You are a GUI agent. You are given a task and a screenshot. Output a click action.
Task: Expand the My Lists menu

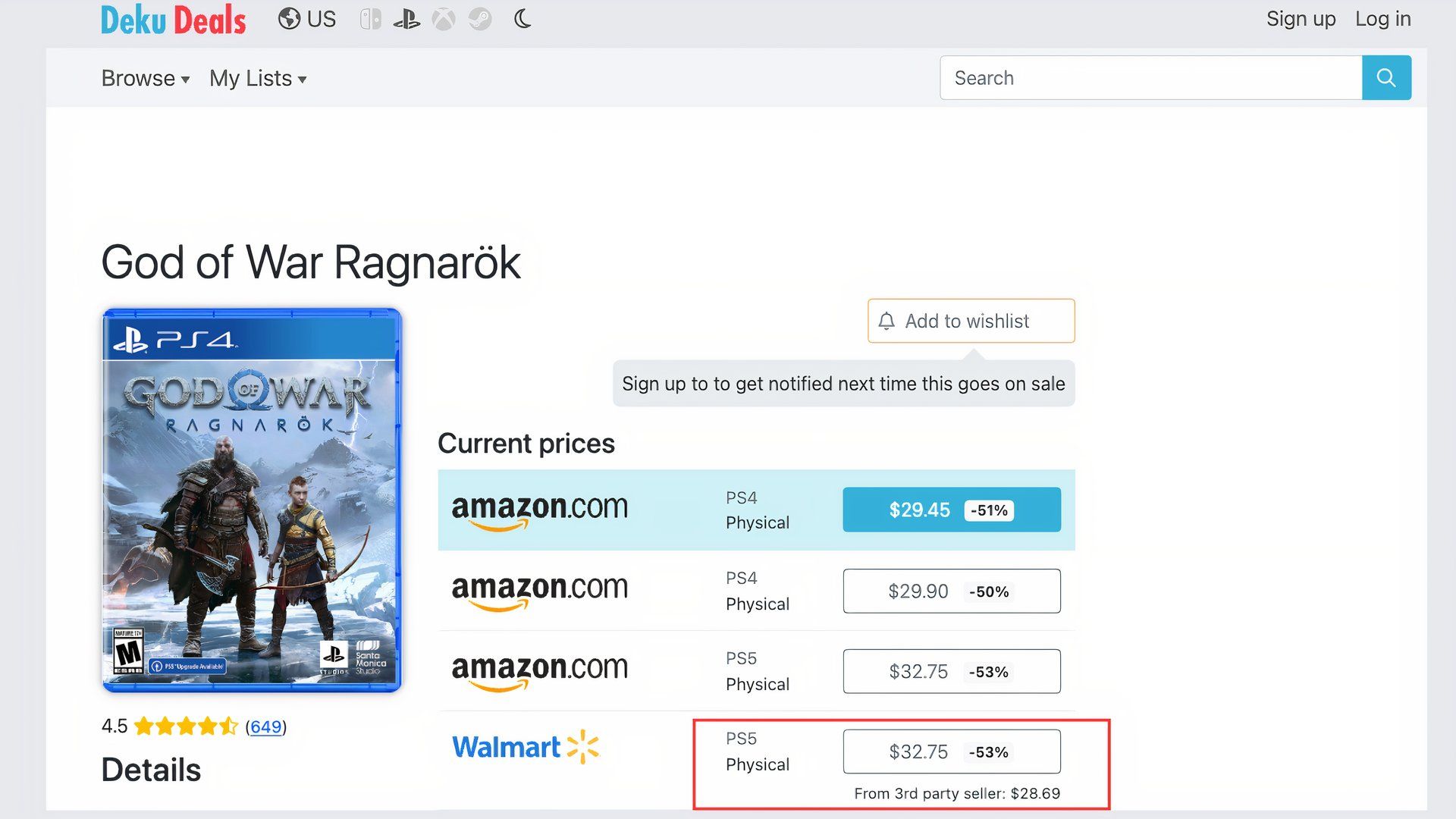tap(258, 78)
